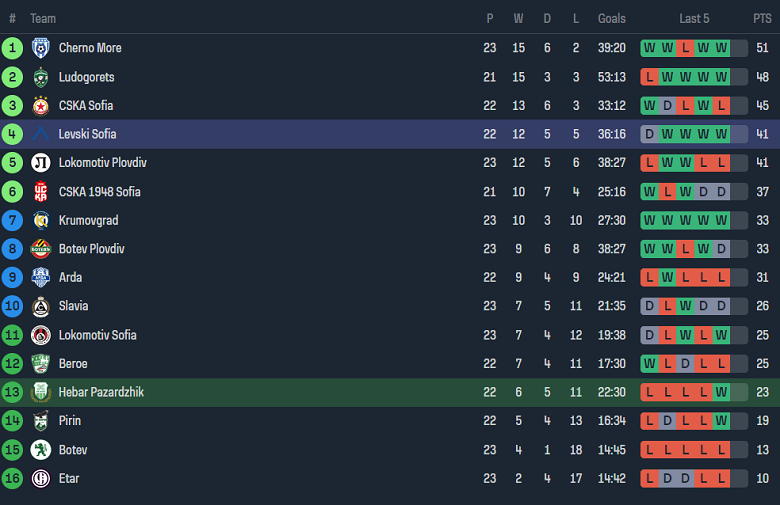The width and height of the screenshot is (780, 505).
Task: Sort standings by Goals column header
Action: pyautogui.click(x=611, y=19)
